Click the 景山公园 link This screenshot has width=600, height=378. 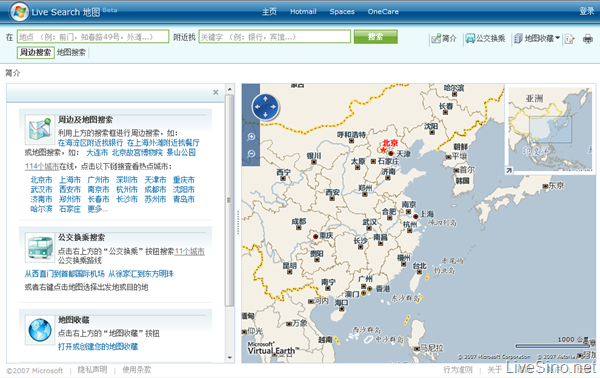tap(181, 152)
